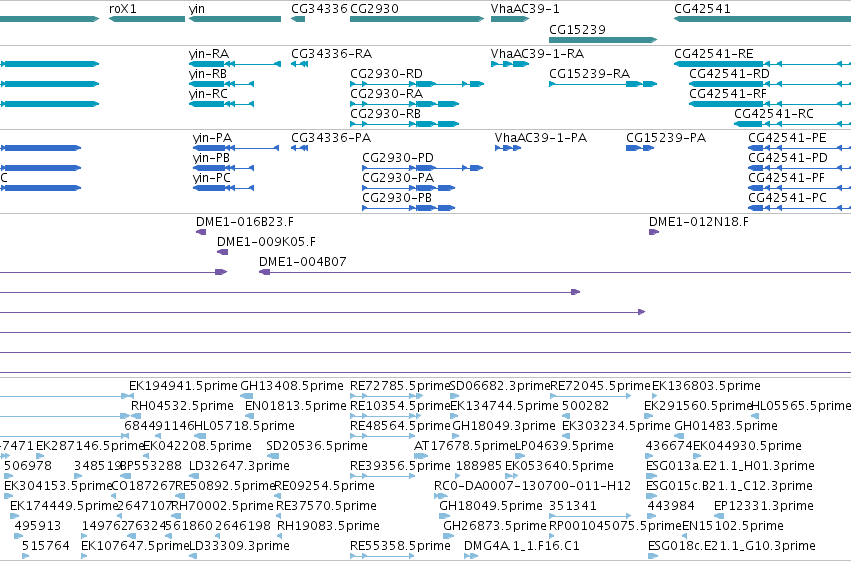Click protein CG34336-PA
Image resolution: width=851 pixels, height=561 pixels.
pos(331,138)
